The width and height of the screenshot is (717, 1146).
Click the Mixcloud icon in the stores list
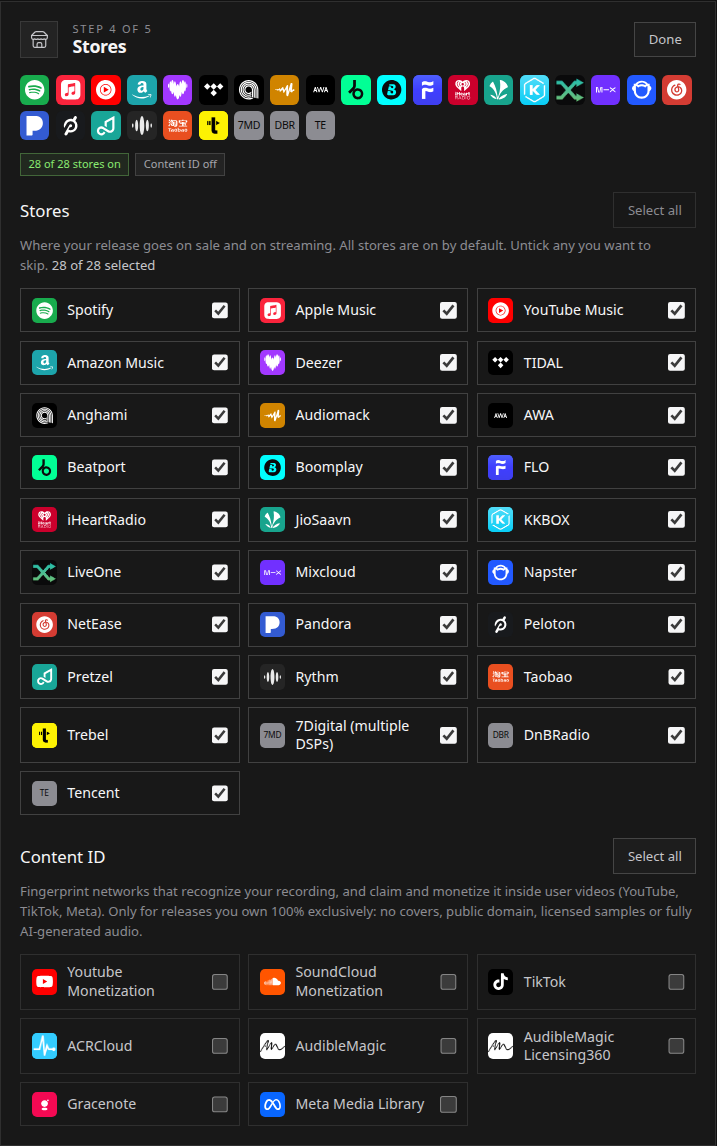tap(273, 572)
